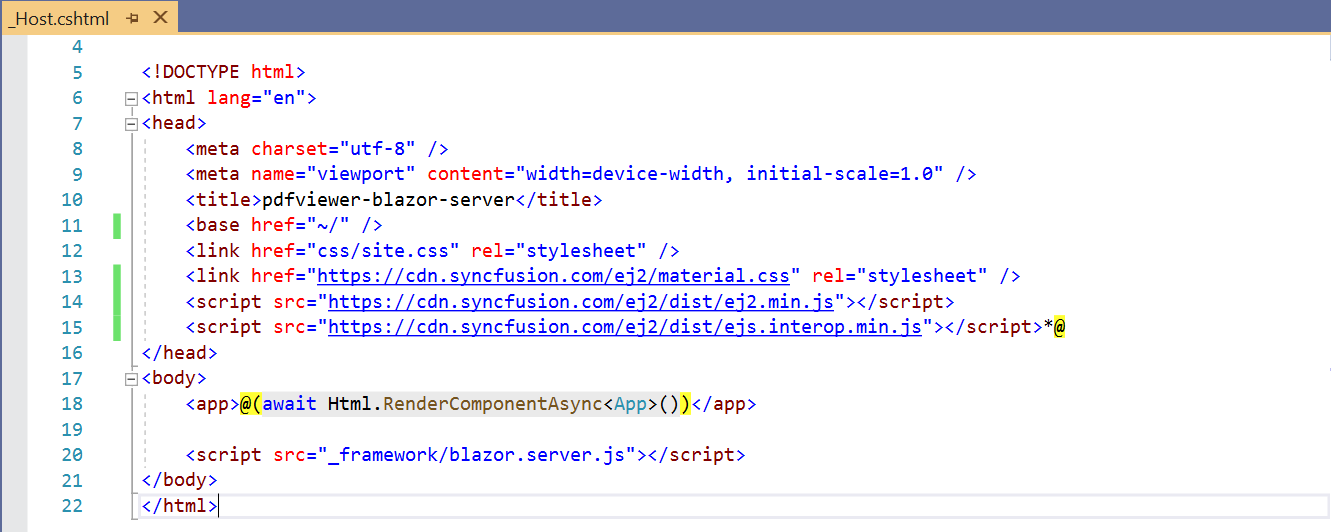
Task: Click line number 15 in the margin
Action: [72, 327]
